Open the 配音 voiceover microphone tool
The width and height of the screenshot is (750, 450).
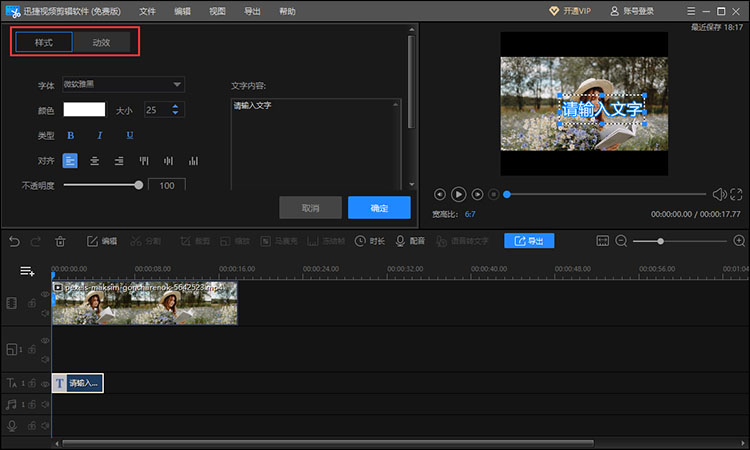point(410,241)
